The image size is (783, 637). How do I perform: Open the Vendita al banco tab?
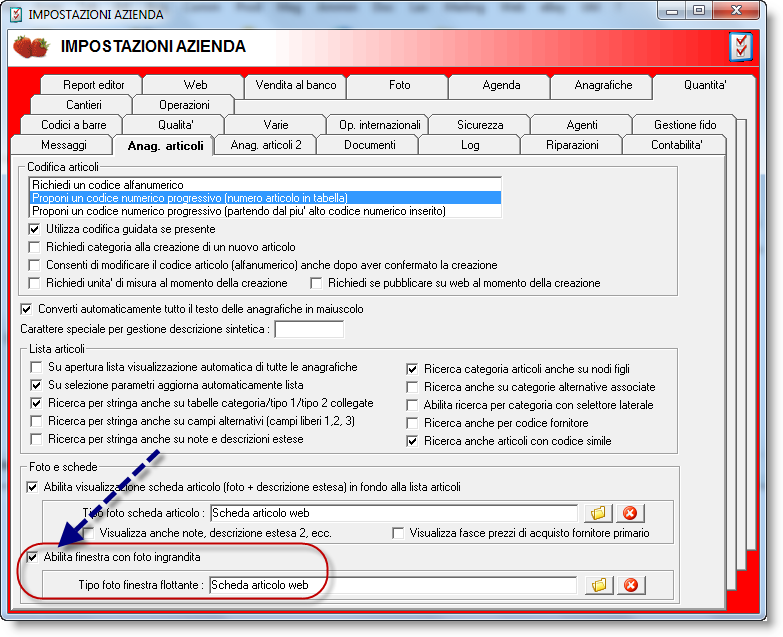tap(296, 85)
